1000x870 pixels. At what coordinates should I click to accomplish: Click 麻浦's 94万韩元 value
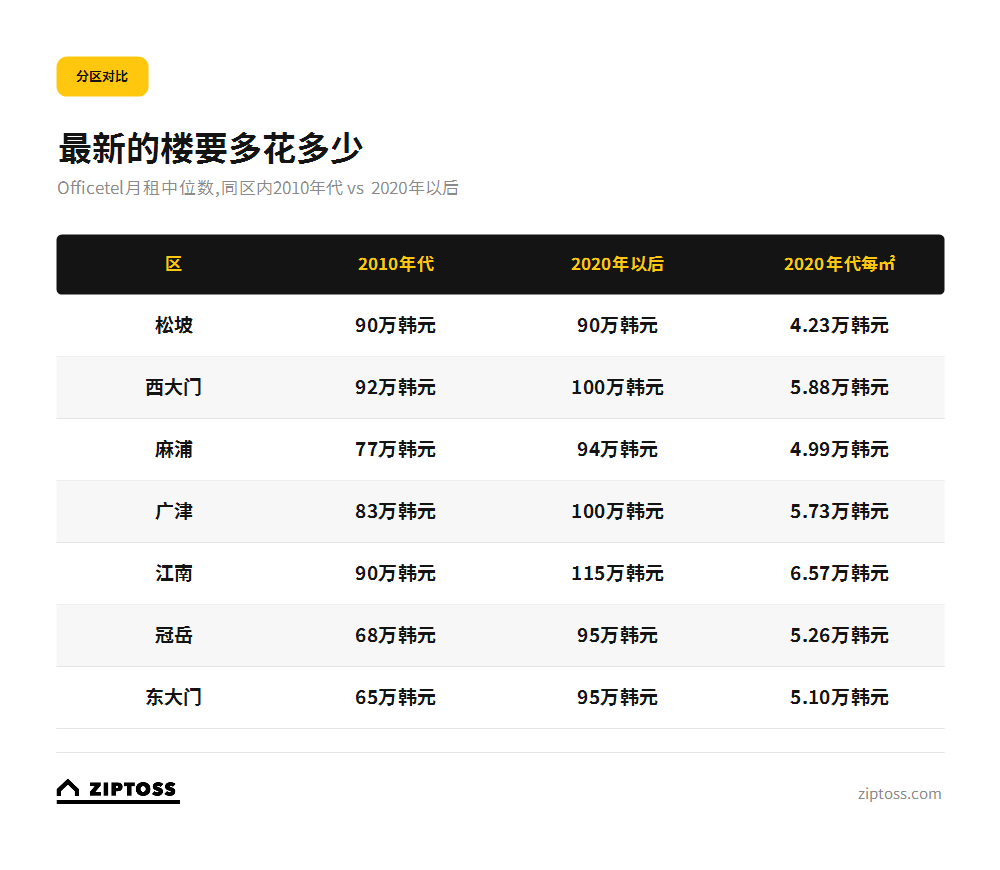click(617, 450)
